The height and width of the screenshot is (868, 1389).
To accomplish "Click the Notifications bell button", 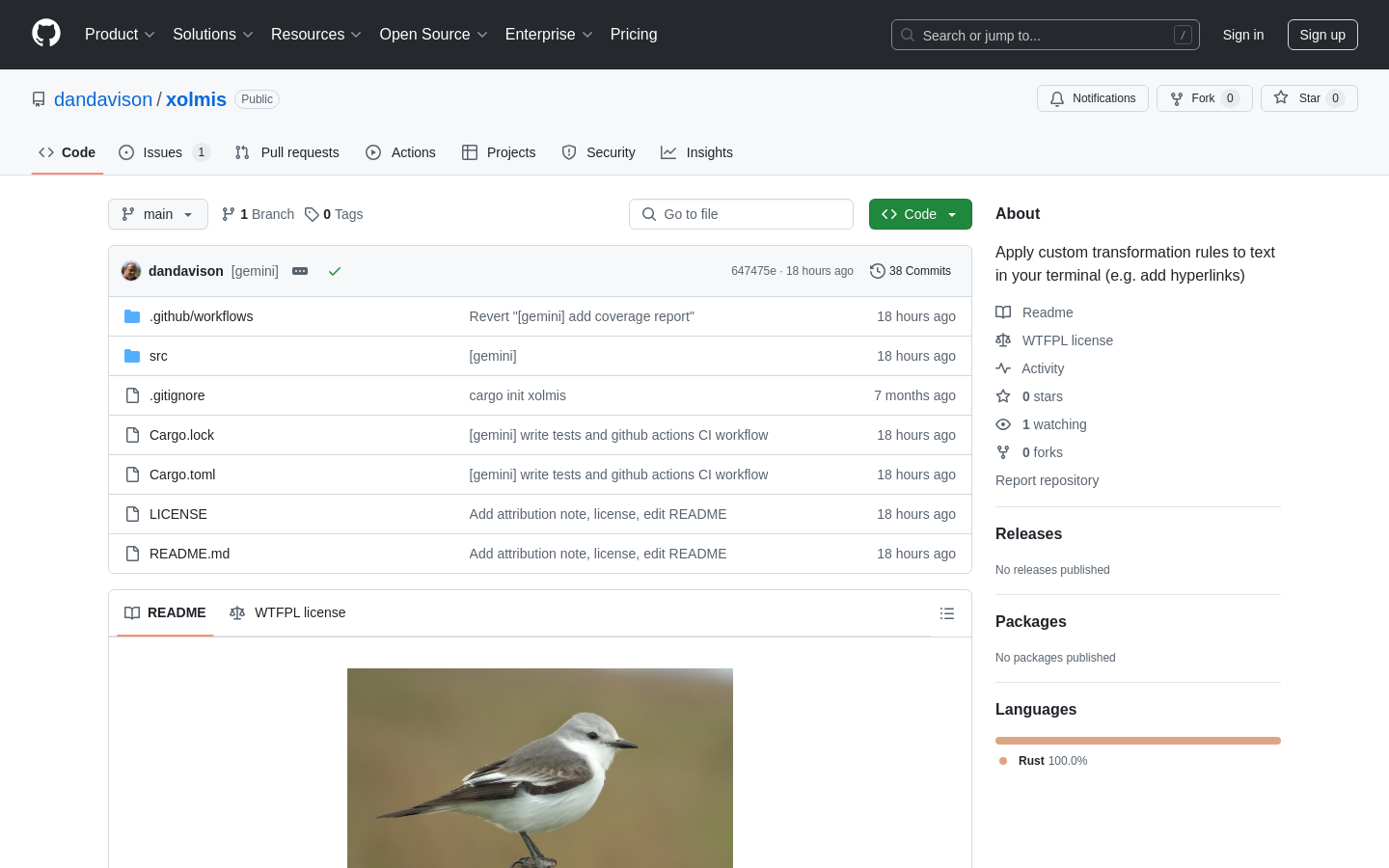I will coord(1093,98).
